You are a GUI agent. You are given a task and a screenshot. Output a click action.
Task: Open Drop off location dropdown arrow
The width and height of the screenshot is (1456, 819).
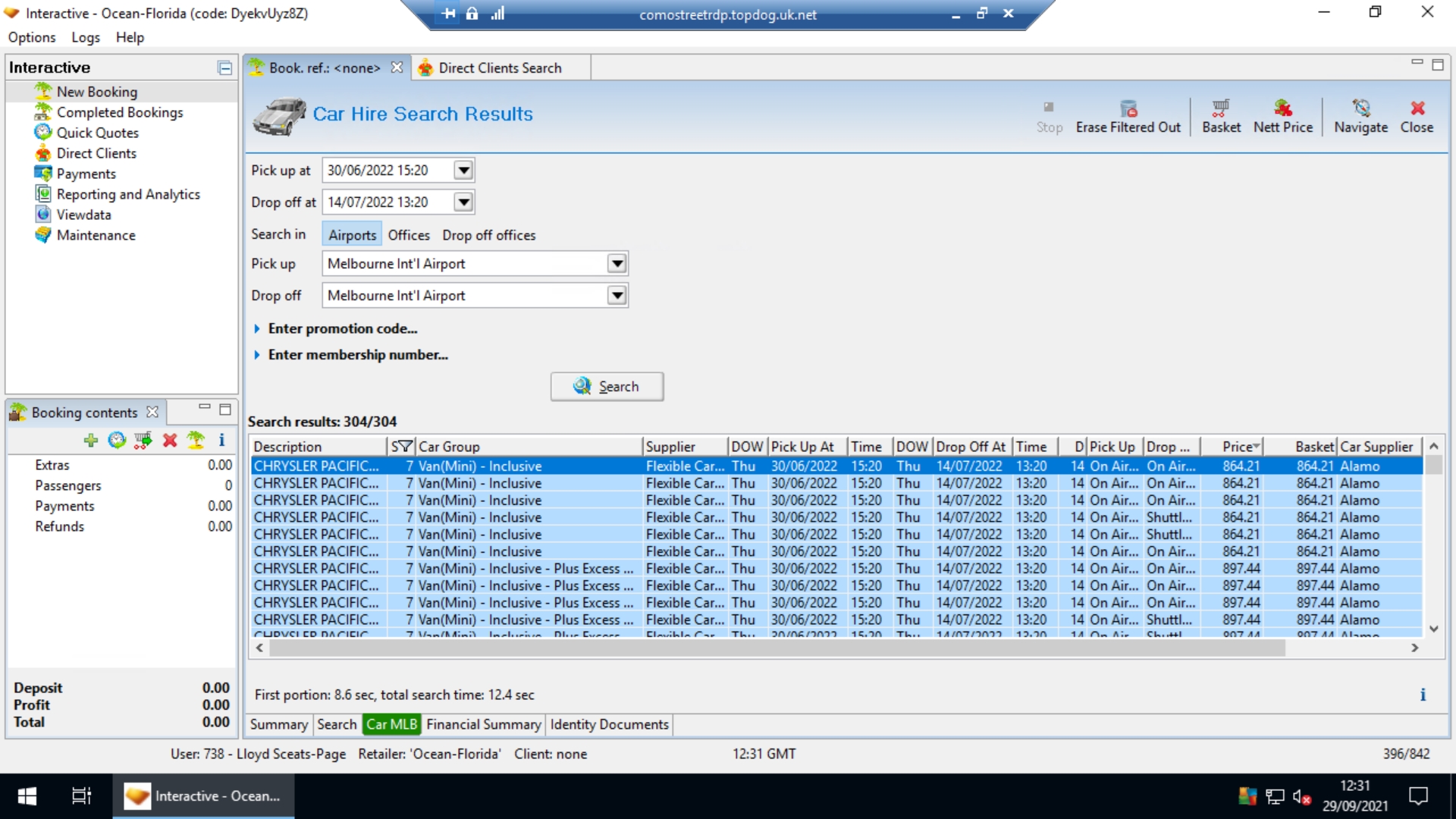pyautogui.click(x=617, y=296)
